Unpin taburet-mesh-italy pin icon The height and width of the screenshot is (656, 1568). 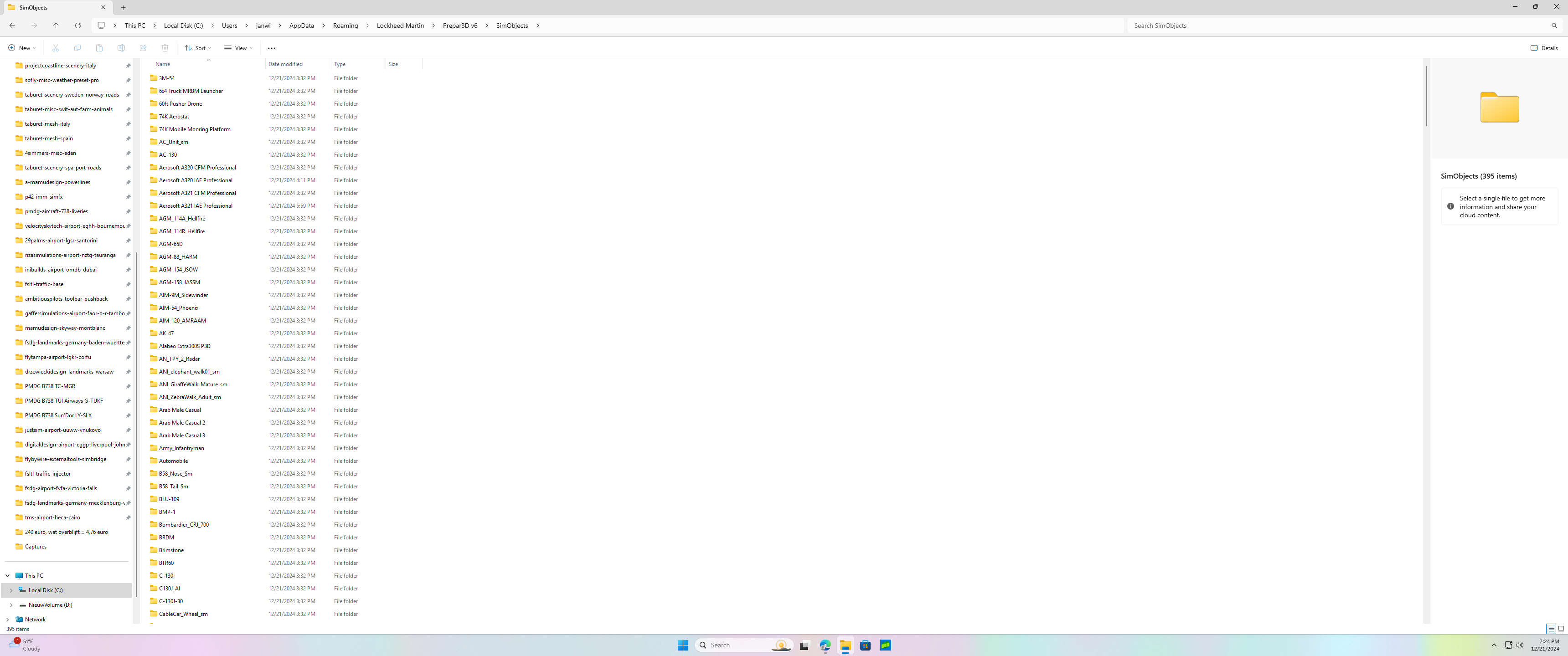(129, 124)
